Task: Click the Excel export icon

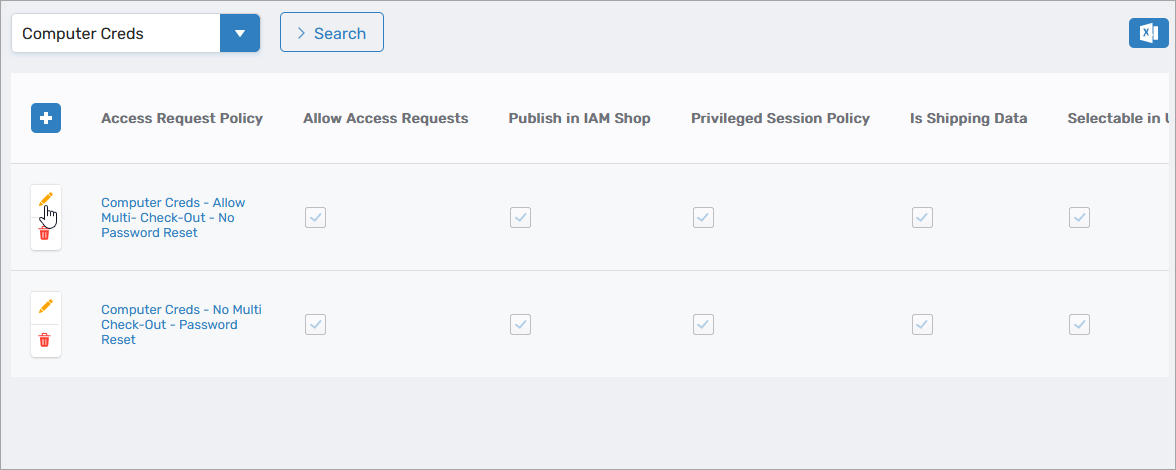Action: coord(1148,33)
